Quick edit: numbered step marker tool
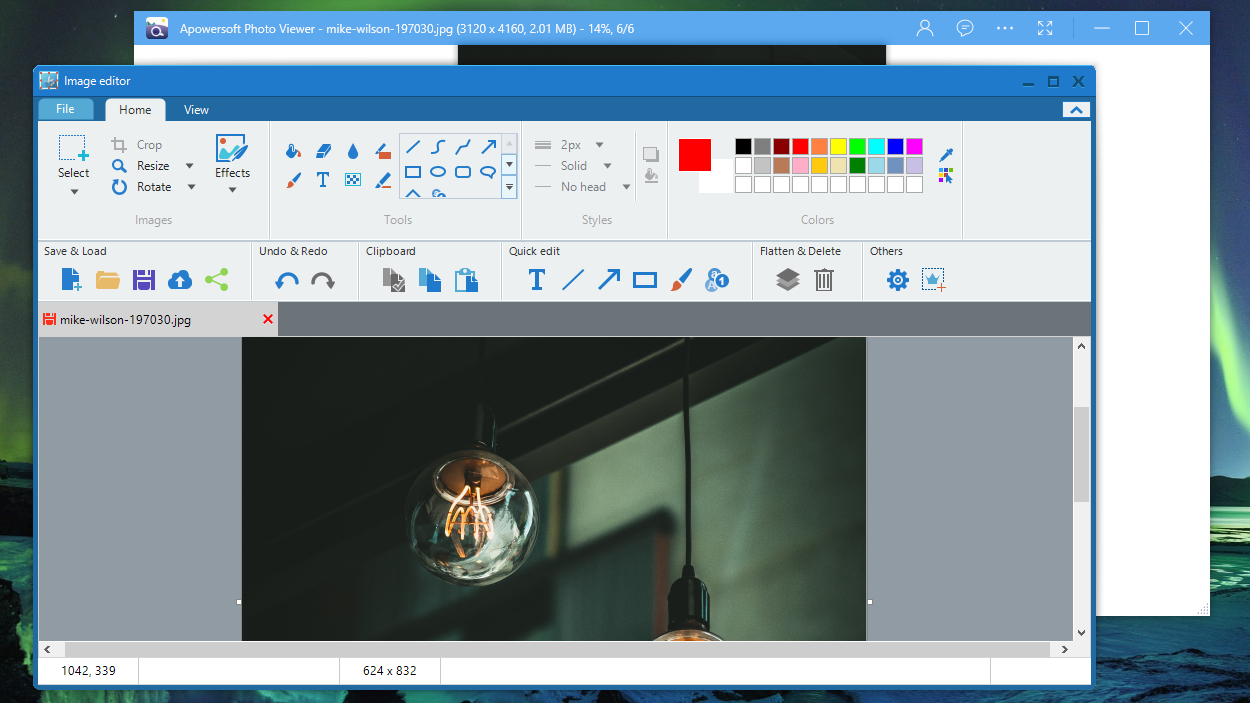Viewport: 1250px width, 703px height. pyautogui.click(x=717, y=280)
